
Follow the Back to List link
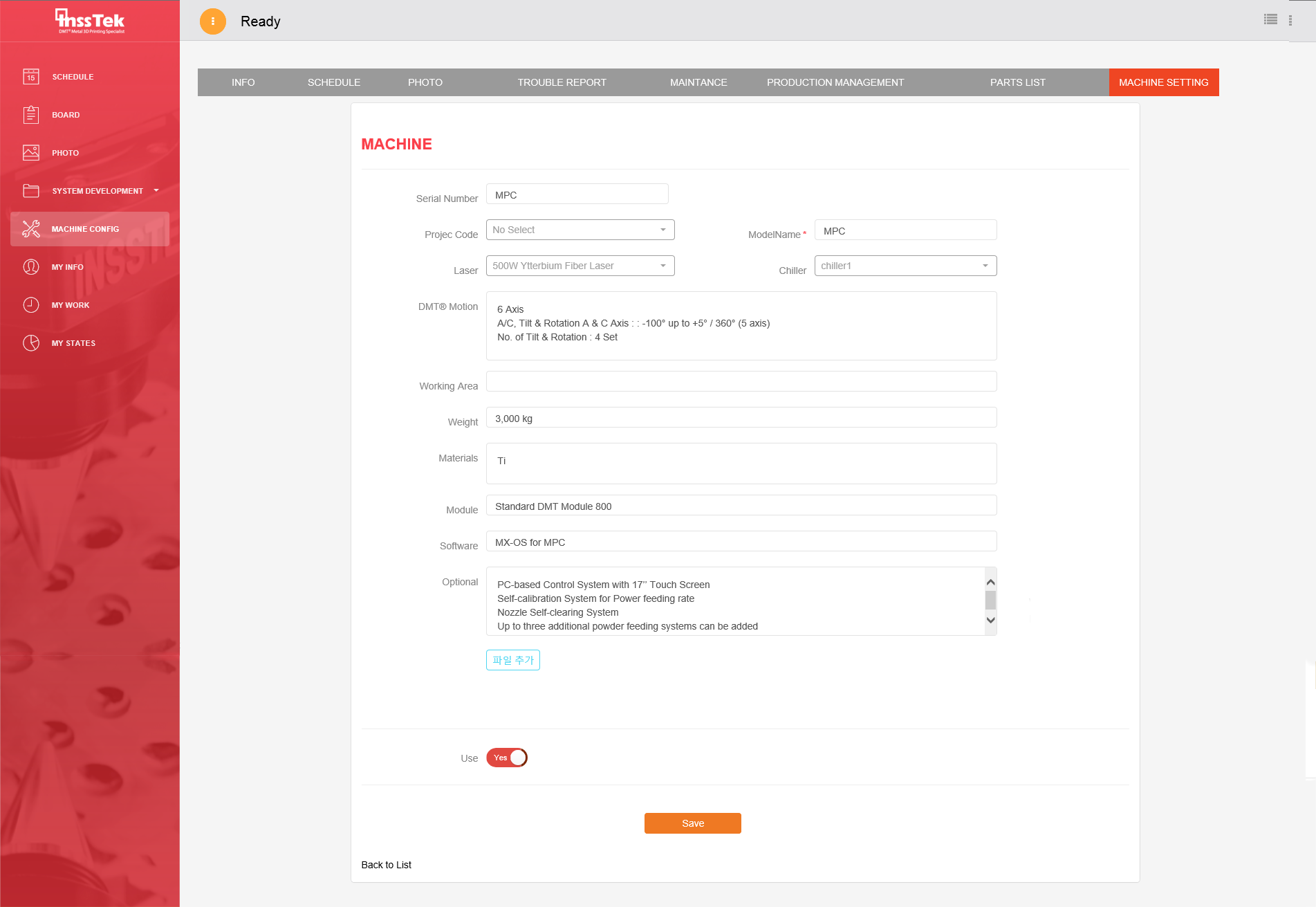click(x=386, y=865)
